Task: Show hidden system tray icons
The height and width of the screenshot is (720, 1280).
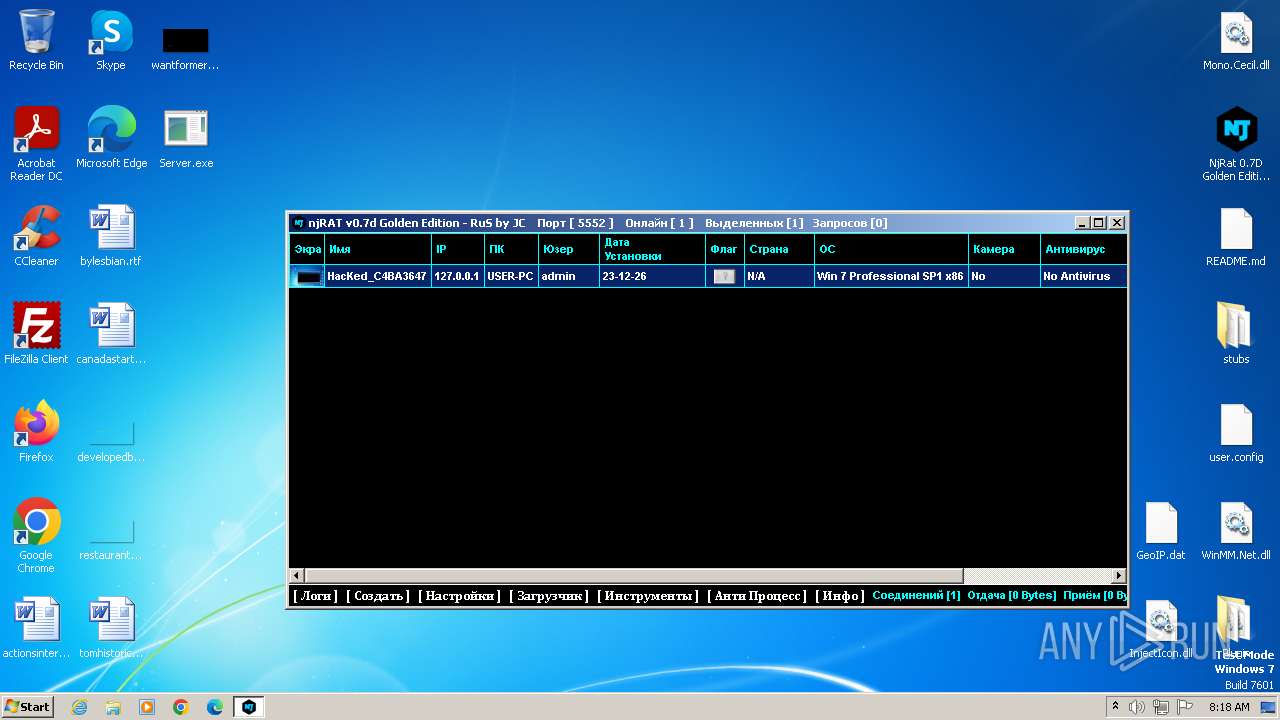Action: pos(1115,707)
